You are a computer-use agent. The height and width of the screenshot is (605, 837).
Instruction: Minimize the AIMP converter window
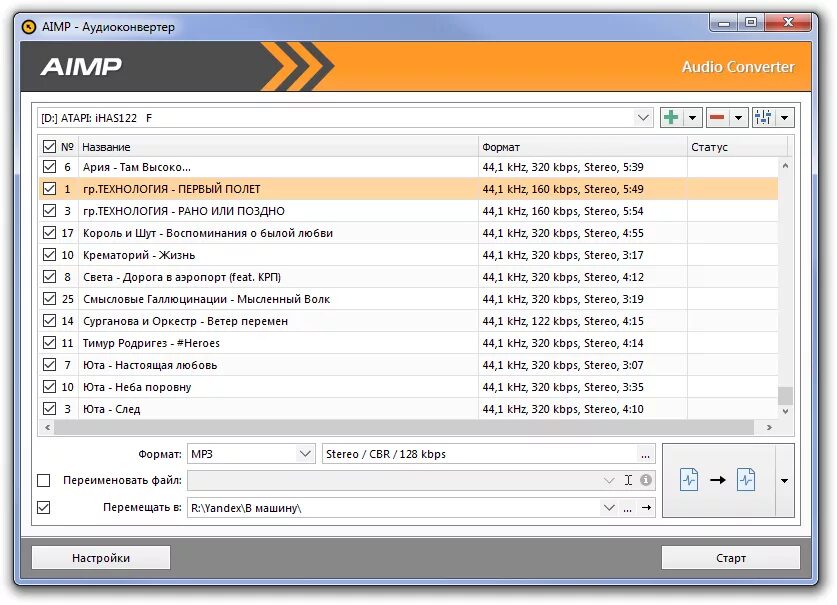point(724,23)
